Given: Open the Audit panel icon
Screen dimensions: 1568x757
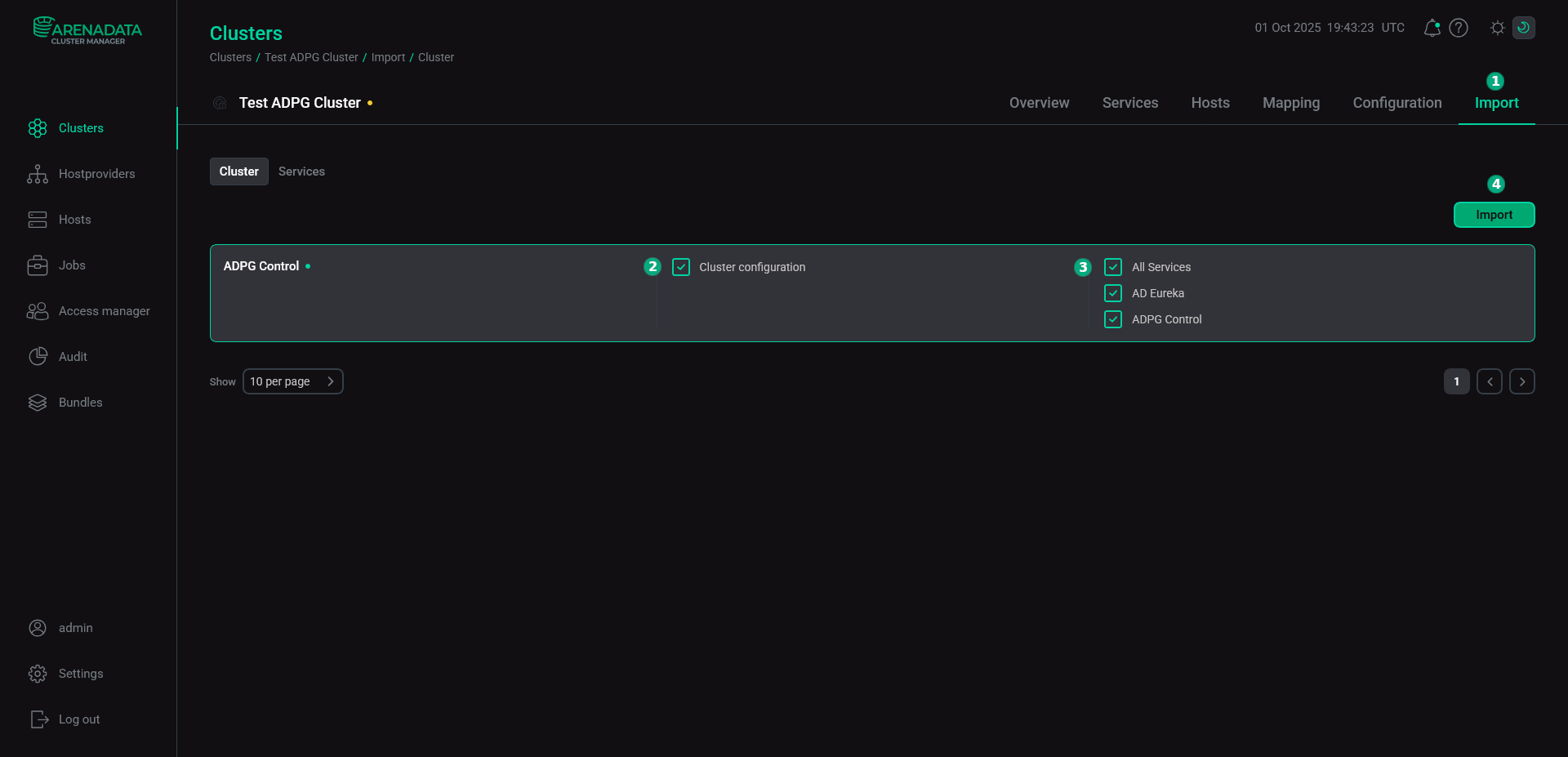Looking at the screenshot, I should coord(38,357).
